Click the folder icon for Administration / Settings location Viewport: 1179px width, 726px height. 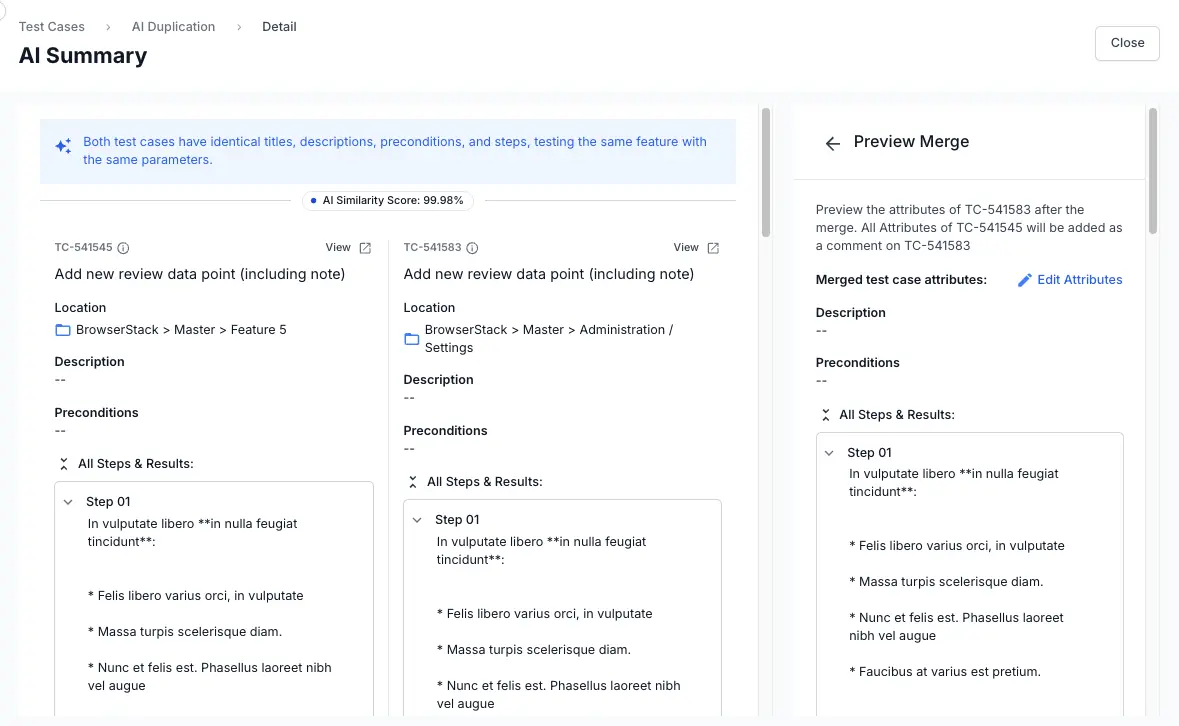(x=412, y=339)
